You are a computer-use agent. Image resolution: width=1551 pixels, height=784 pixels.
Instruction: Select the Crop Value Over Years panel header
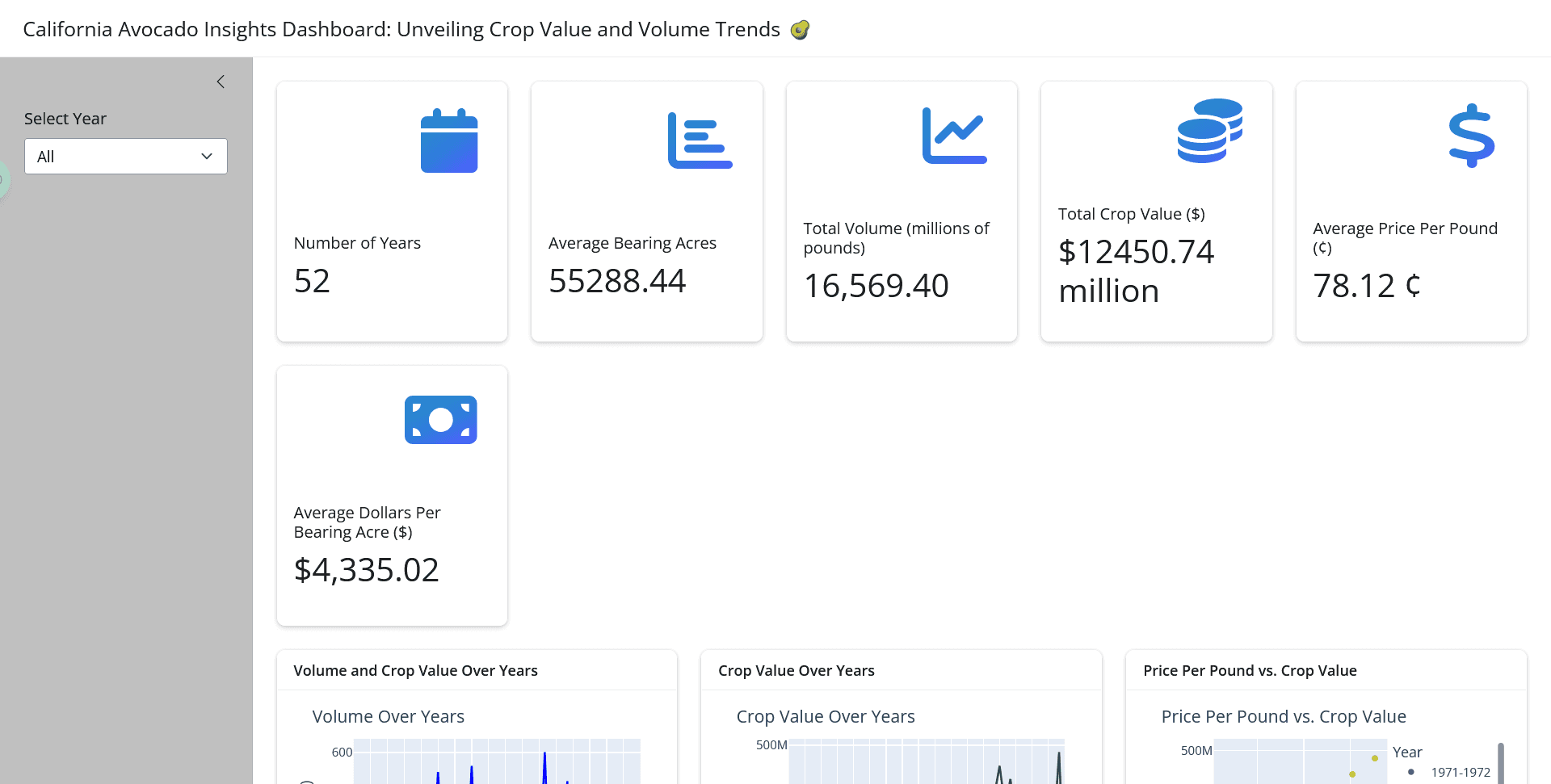[797, 670]
